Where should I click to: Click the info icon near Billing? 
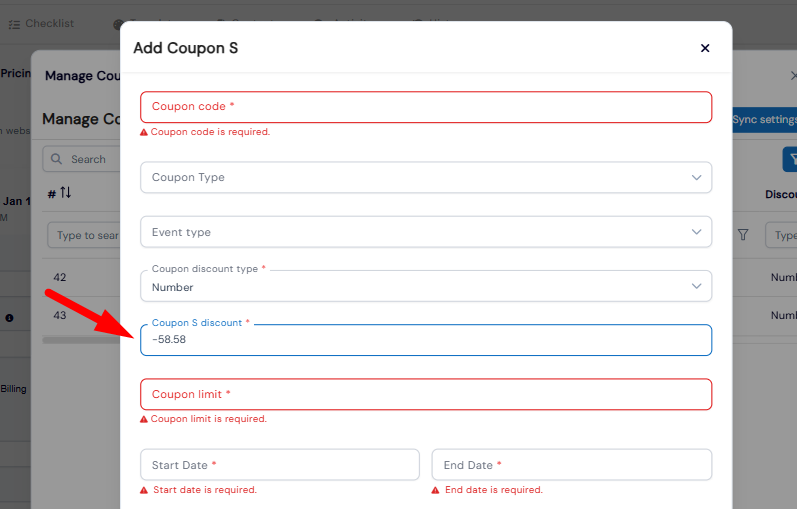(9, 317)
